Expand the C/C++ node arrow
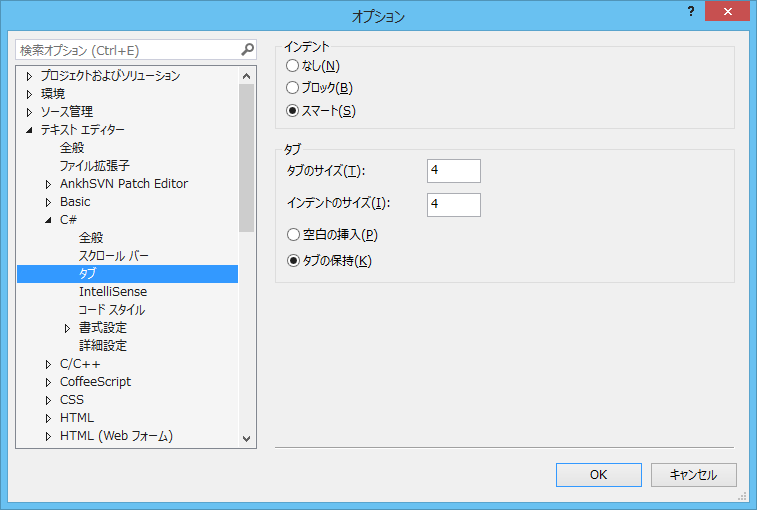The image size is (757, 510). point(48,365)
